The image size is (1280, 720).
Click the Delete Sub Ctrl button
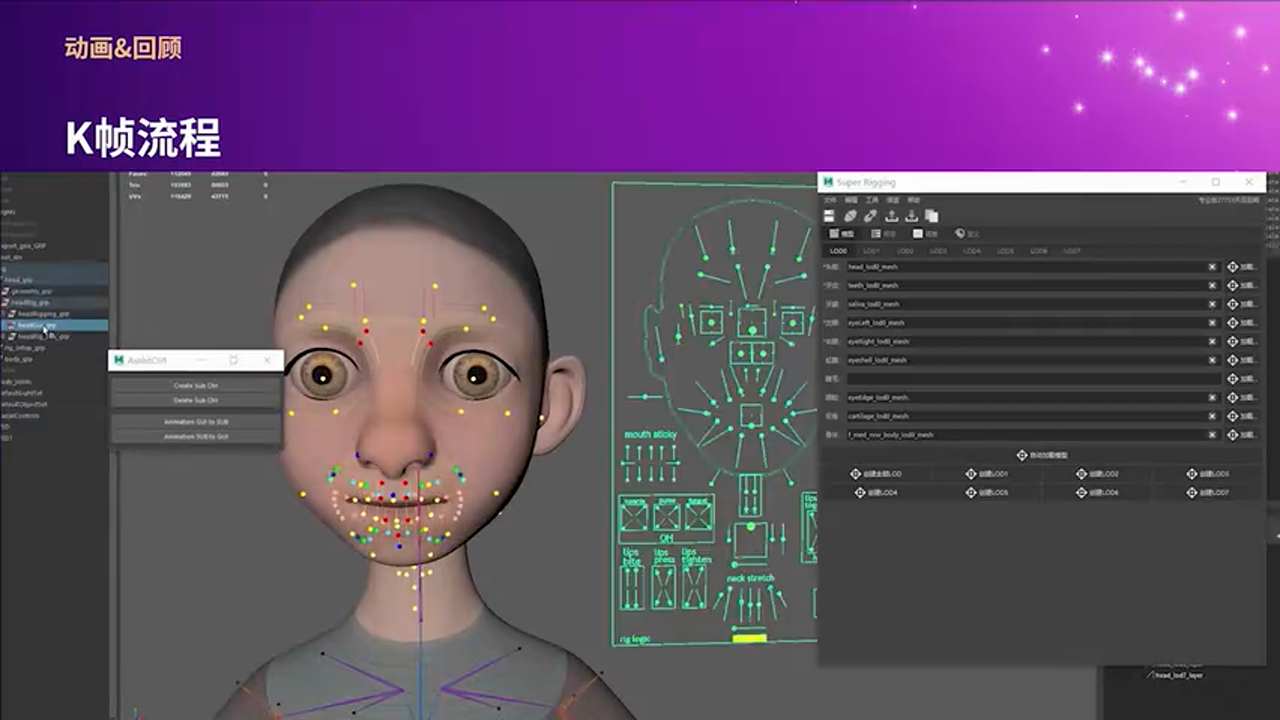coord(197,399)
